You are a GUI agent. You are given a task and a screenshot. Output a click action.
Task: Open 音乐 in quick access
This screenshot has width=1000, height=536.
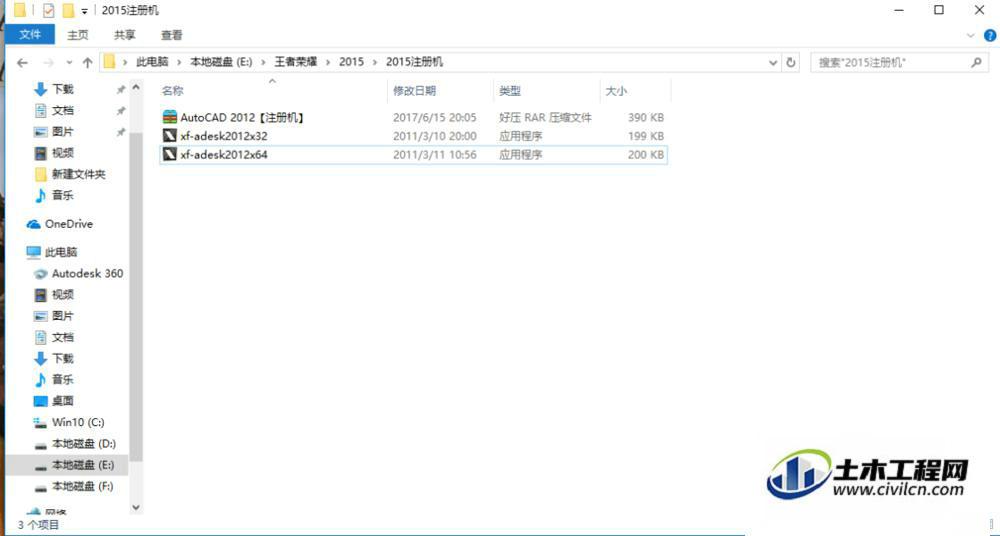(62, 195)
